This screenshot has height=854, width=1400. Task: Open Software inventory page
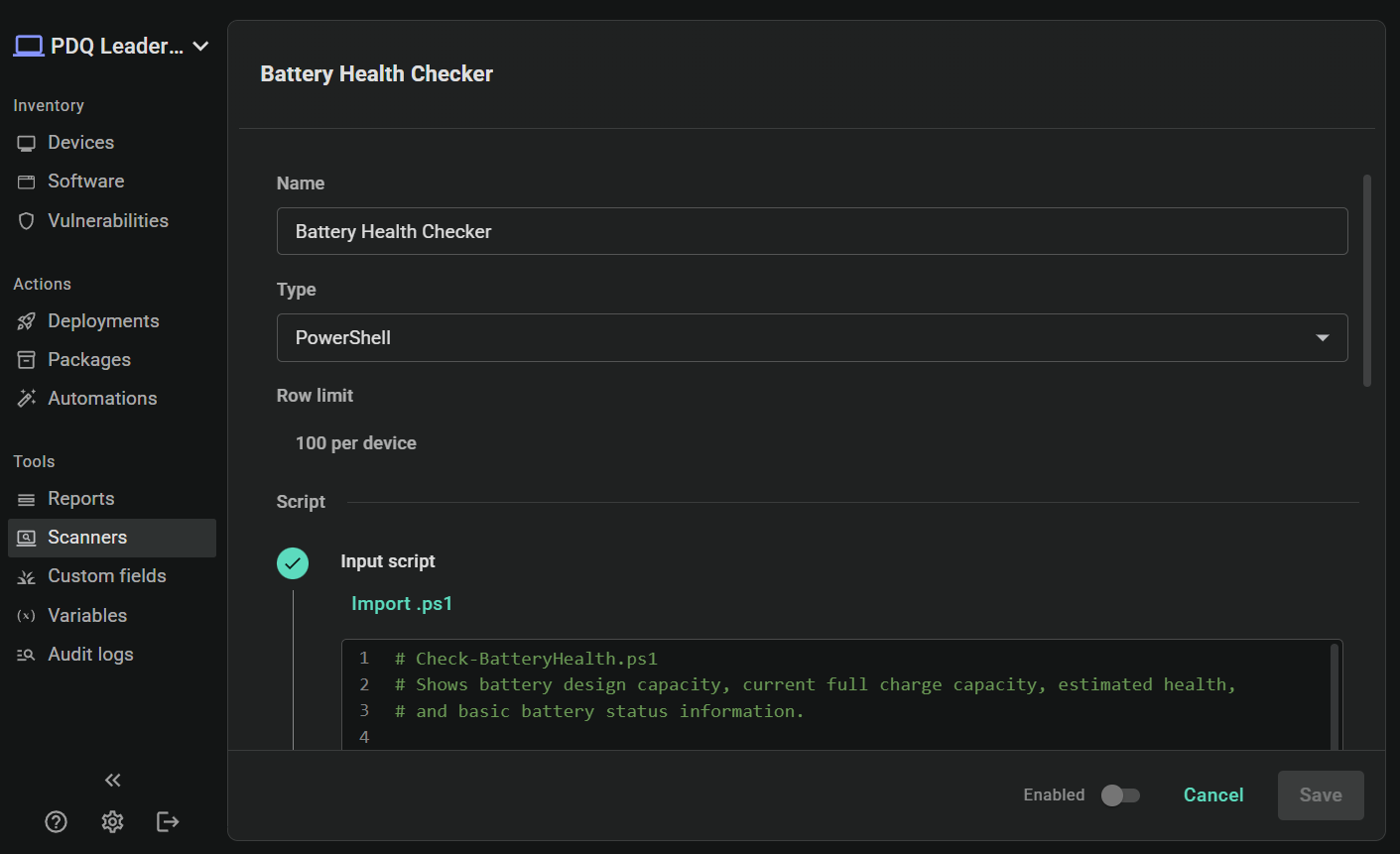tap(86, 182)
